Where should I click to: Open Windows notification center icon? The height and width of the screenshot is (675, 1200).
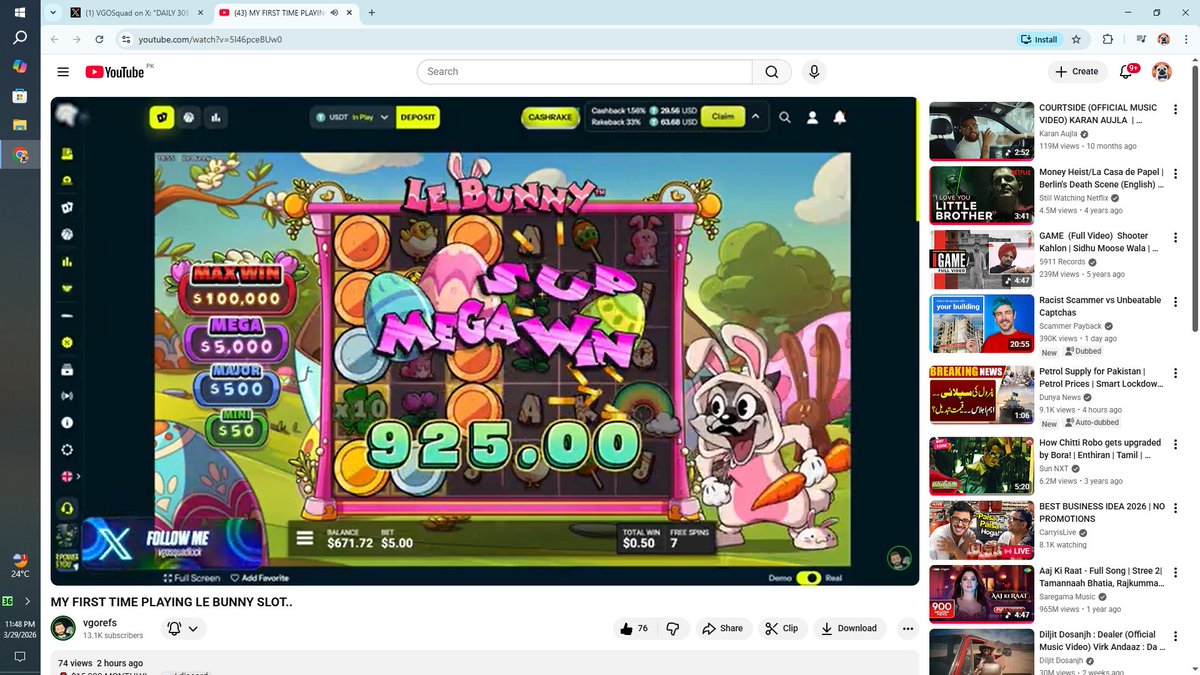pyautogui.click(x=20, y=656)
